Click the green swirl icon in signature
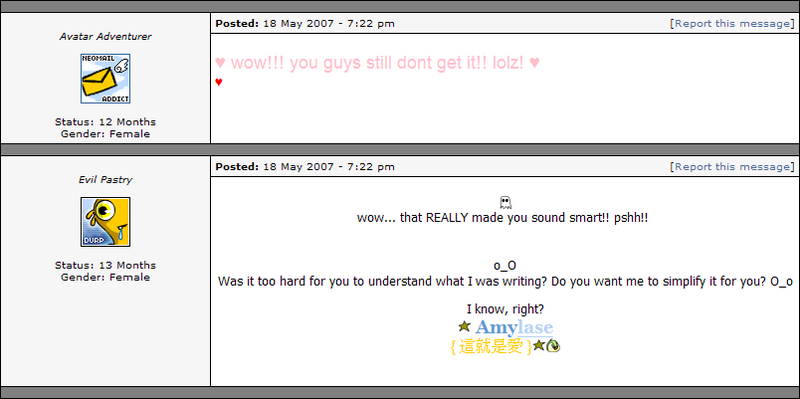The width and height of the screenshot is (800, 399). click(x=554, y=346)
